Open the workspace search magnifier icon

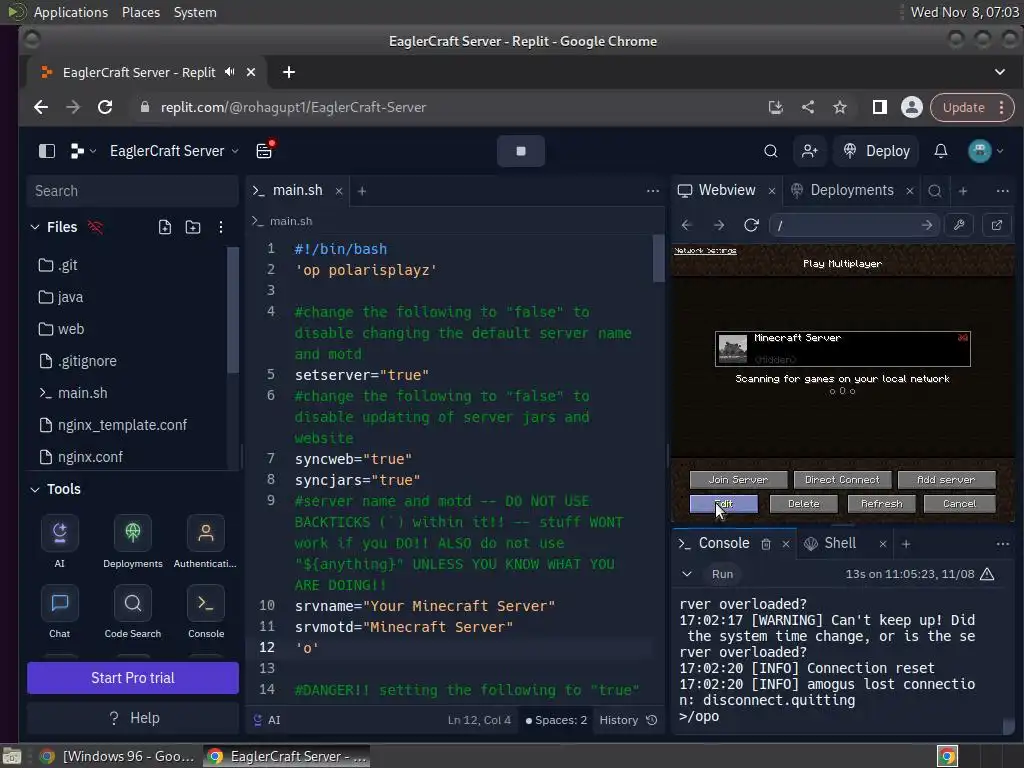[x=771, y=152]
